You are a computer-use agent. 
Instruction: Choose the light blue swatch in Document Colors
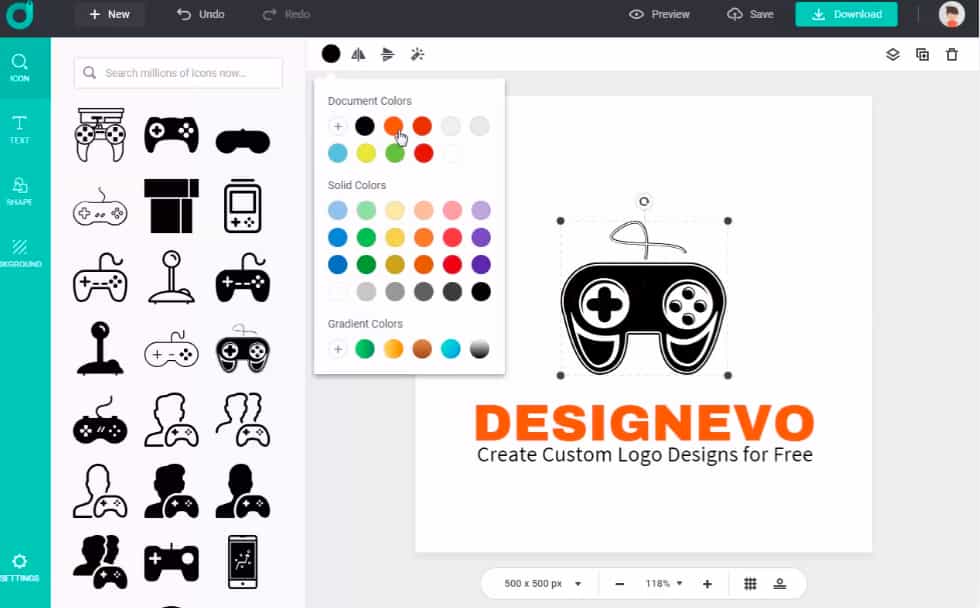point(338,153)
